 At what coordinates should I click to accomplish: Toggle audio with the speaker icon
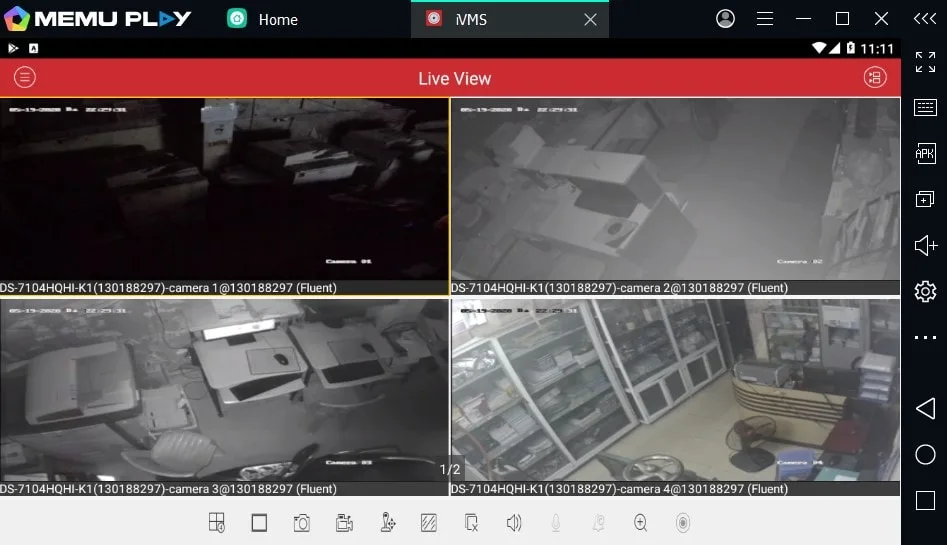pos(514,523)
